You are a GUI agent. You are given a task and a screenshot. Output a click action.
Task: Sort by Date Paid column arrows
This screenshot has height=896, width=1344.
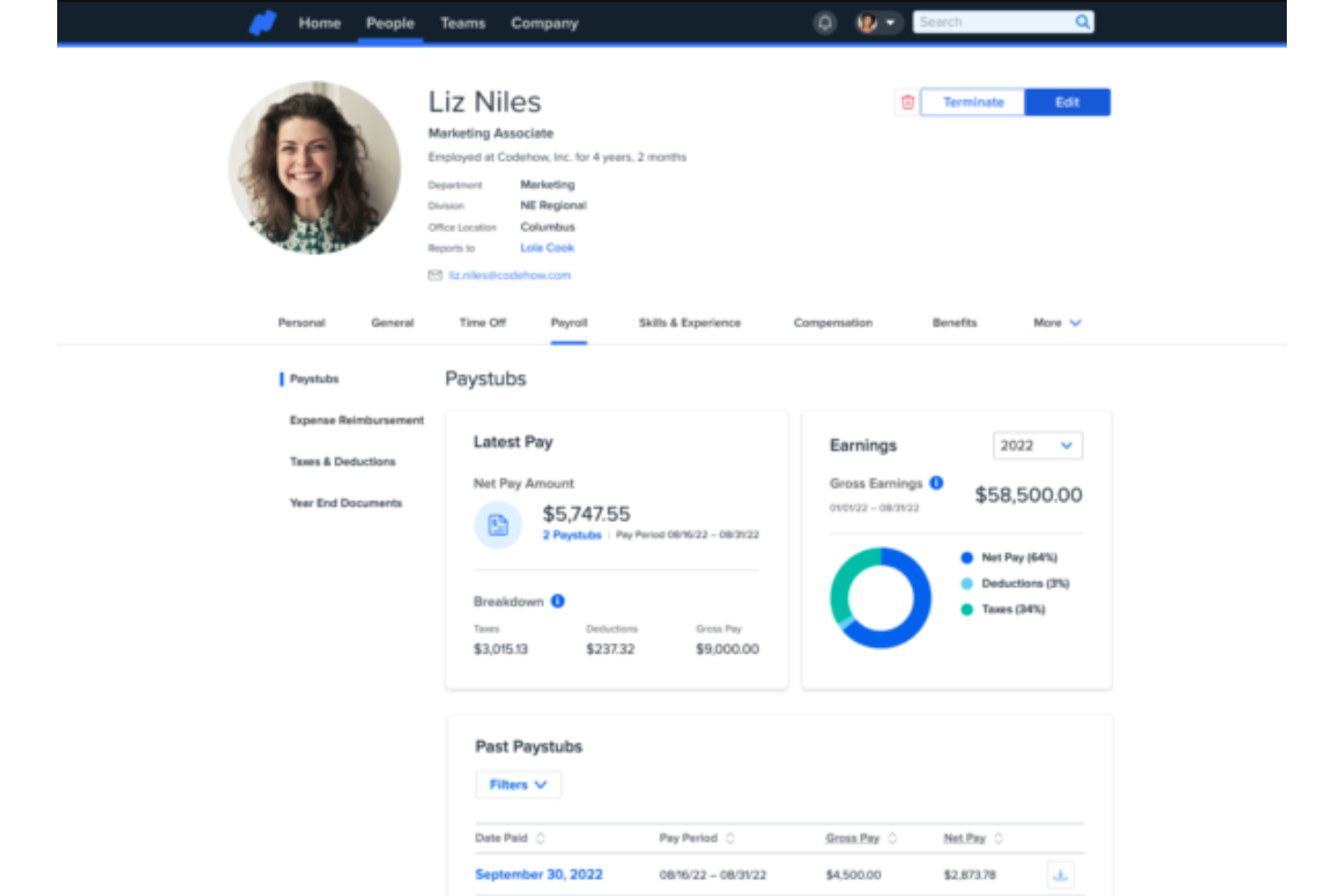[x=540, y=838]
